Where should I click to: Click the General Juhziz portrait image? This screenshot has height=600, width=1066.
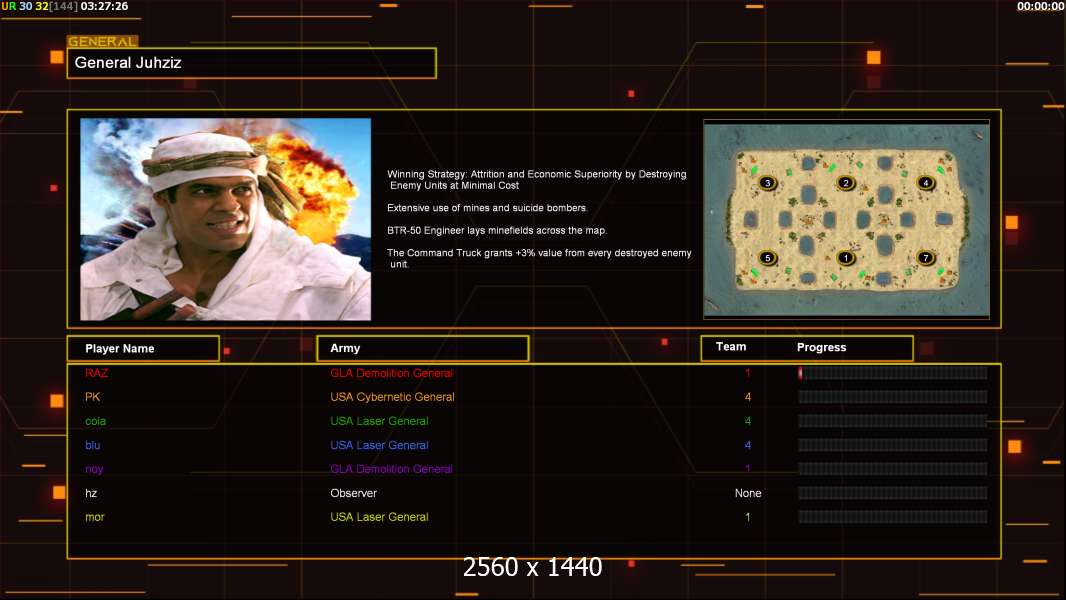pos(226,219)
